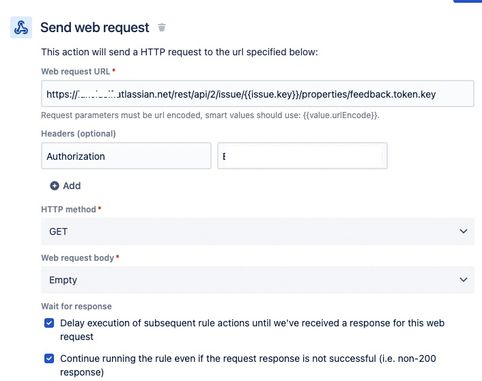
Task: Click the header value field next to Authorization
Action: pos(302,156)
